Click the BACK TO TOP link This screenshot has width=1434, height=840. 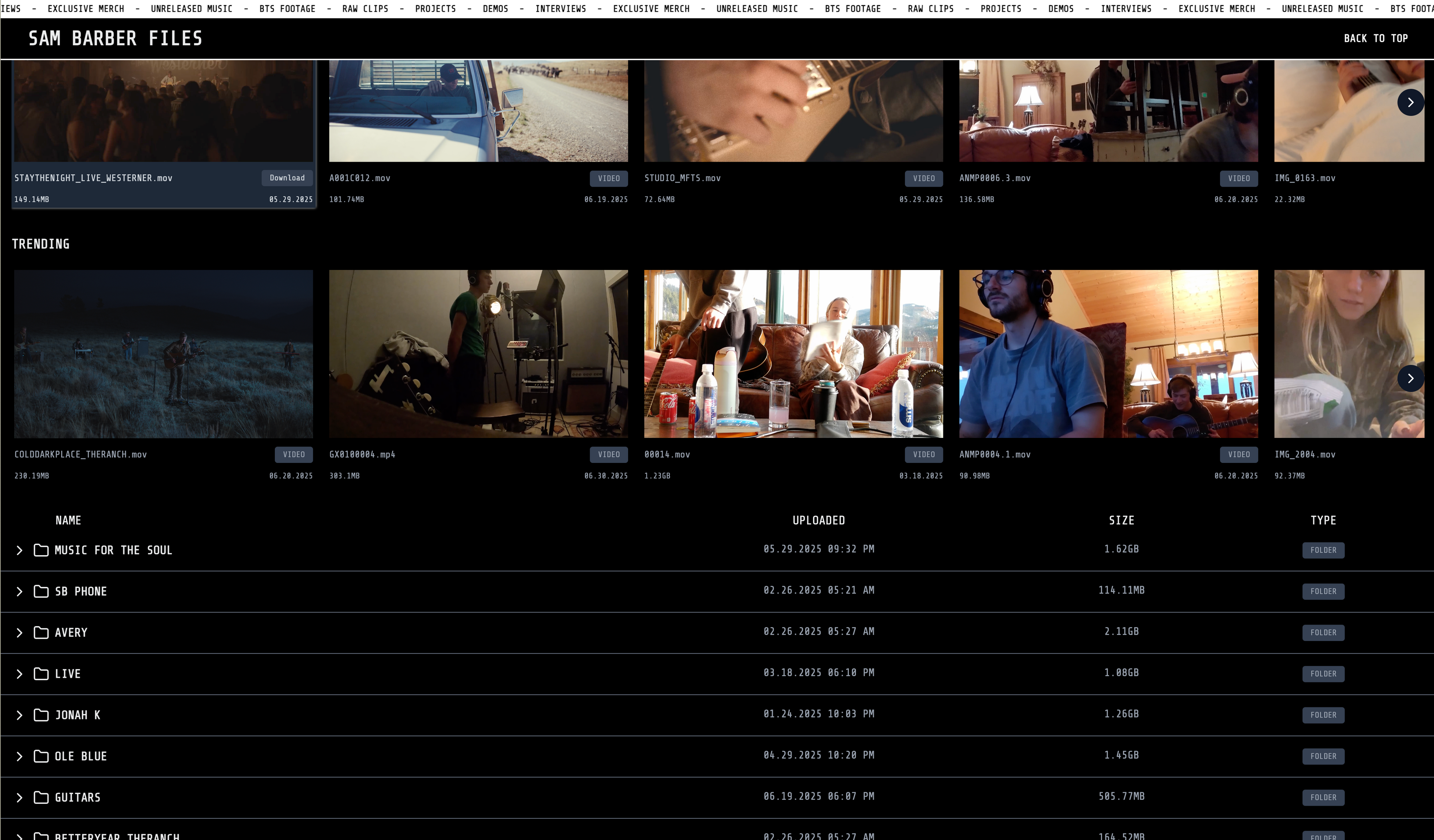[1375, 38]
